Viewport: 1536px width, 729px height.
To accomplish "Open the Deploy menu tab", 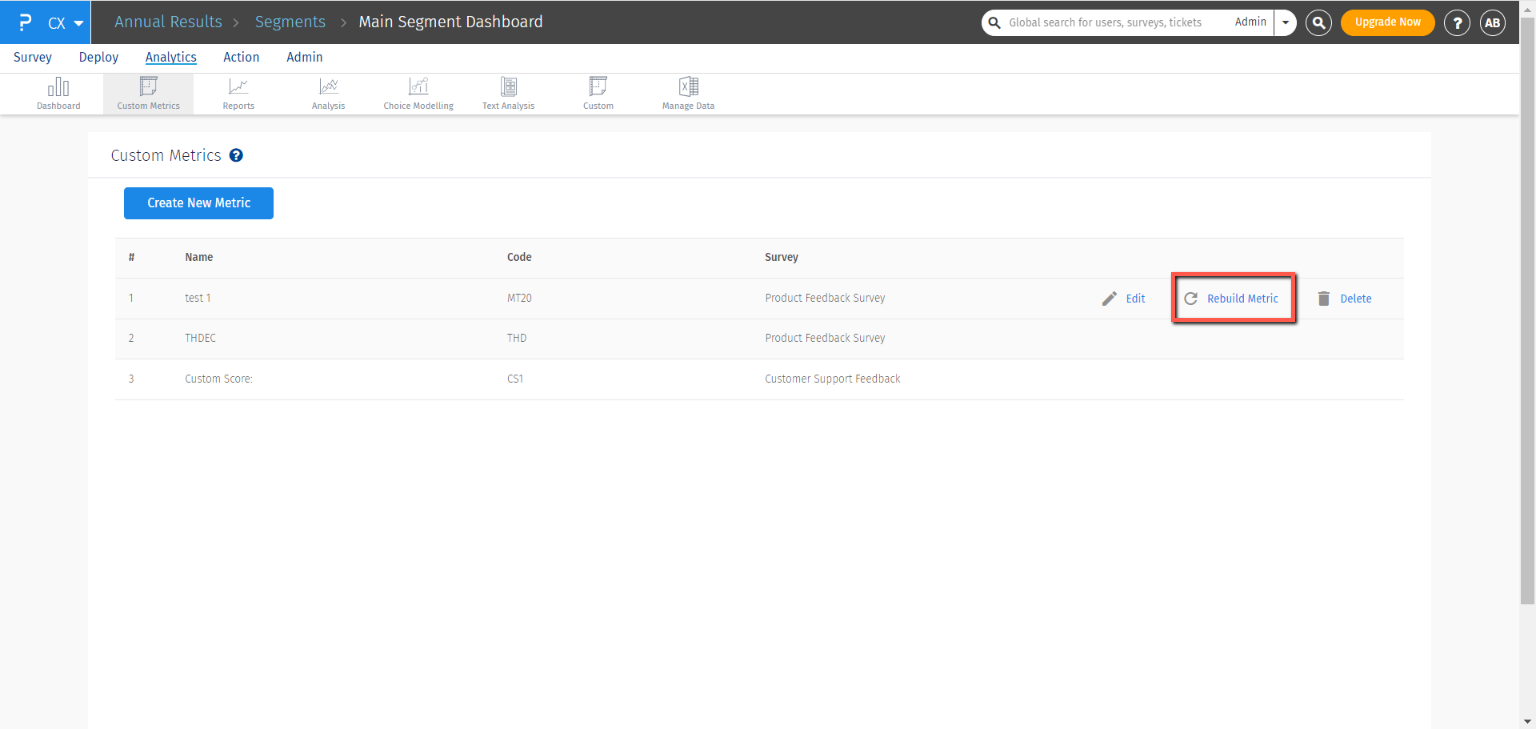I will click(99, 57).
